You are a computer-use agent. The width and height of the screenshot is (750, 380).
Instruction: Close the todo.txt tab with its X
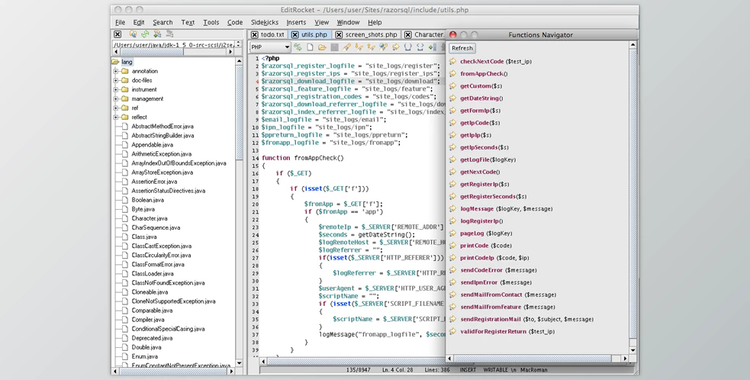(254, 34)
